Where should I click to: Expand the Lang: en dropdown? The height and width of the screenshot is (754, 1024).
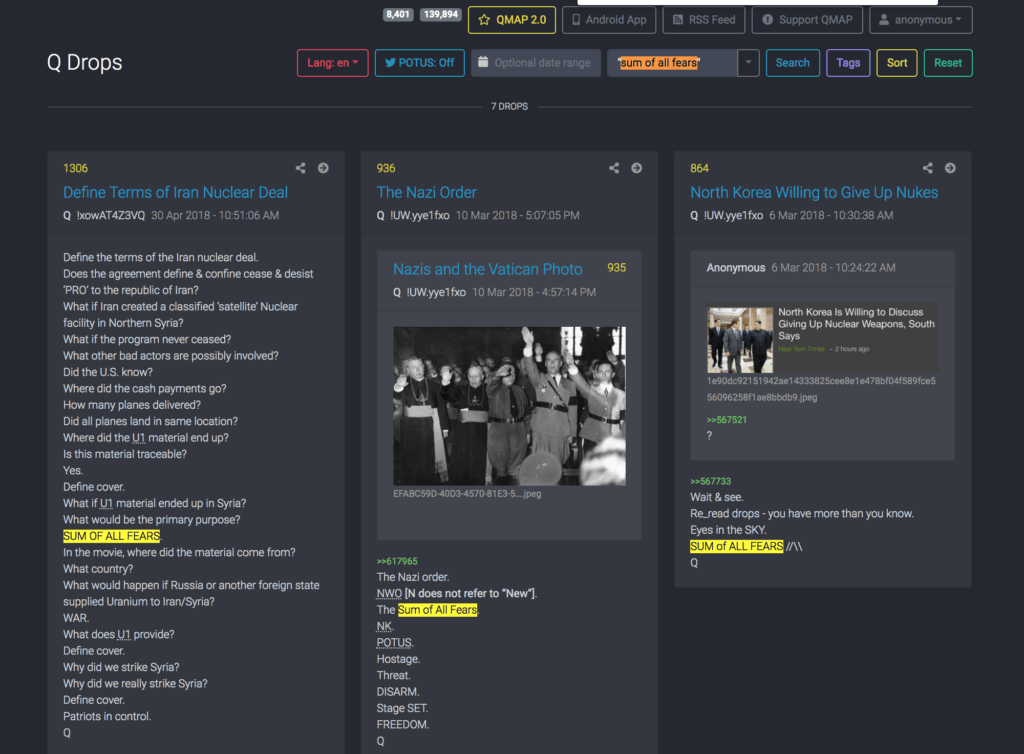coord(333,63)
